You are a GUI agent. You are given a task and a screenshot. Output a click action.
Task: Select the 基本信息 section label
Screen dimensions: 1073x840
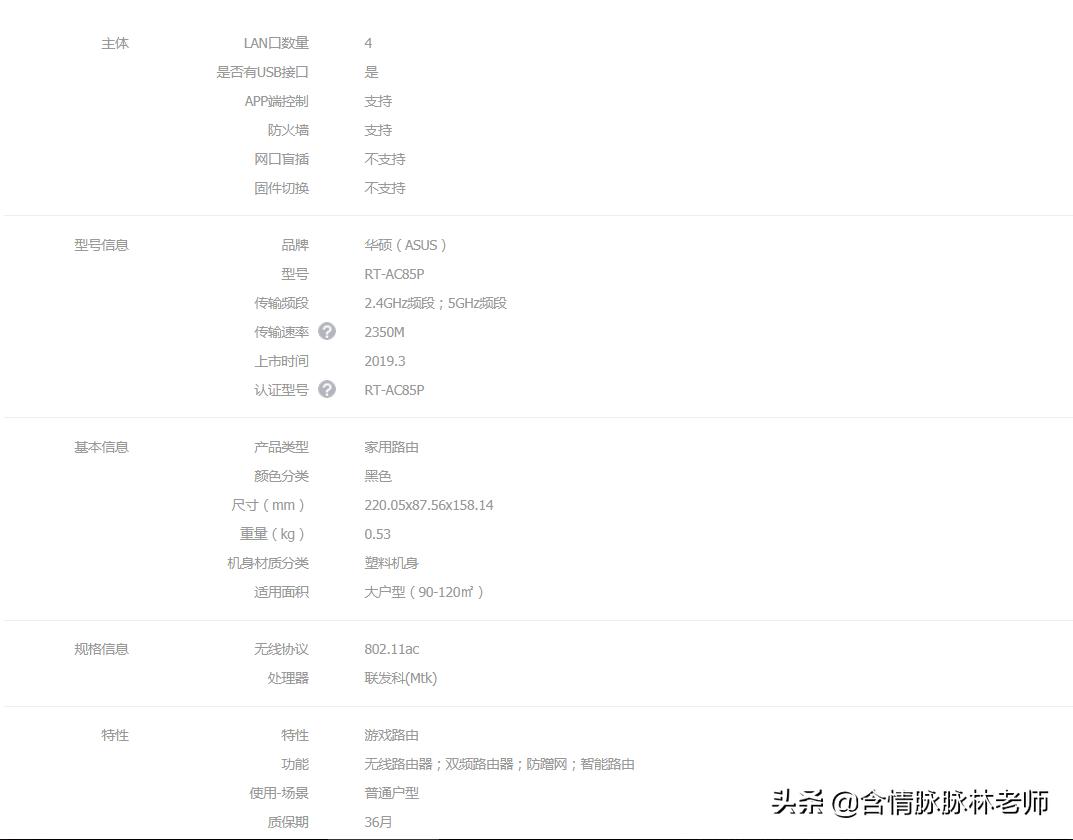coord(101,447)
